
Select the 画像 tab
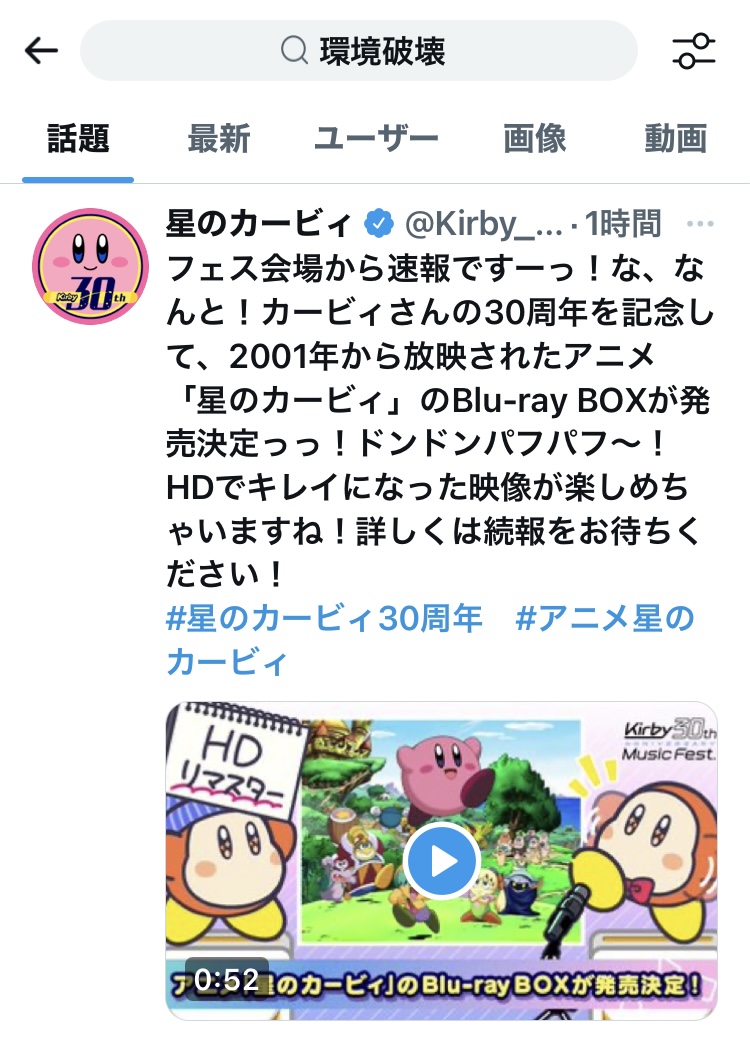point(535,139)
